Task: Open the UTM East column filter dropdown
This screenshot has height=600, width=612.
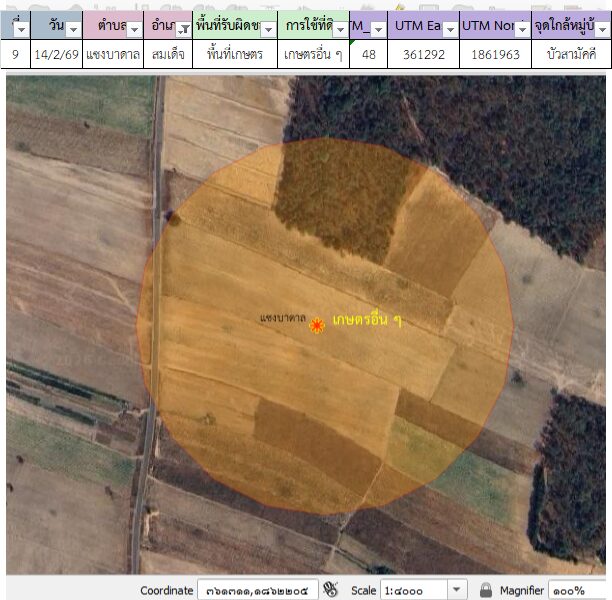Action: click(449, 30)
